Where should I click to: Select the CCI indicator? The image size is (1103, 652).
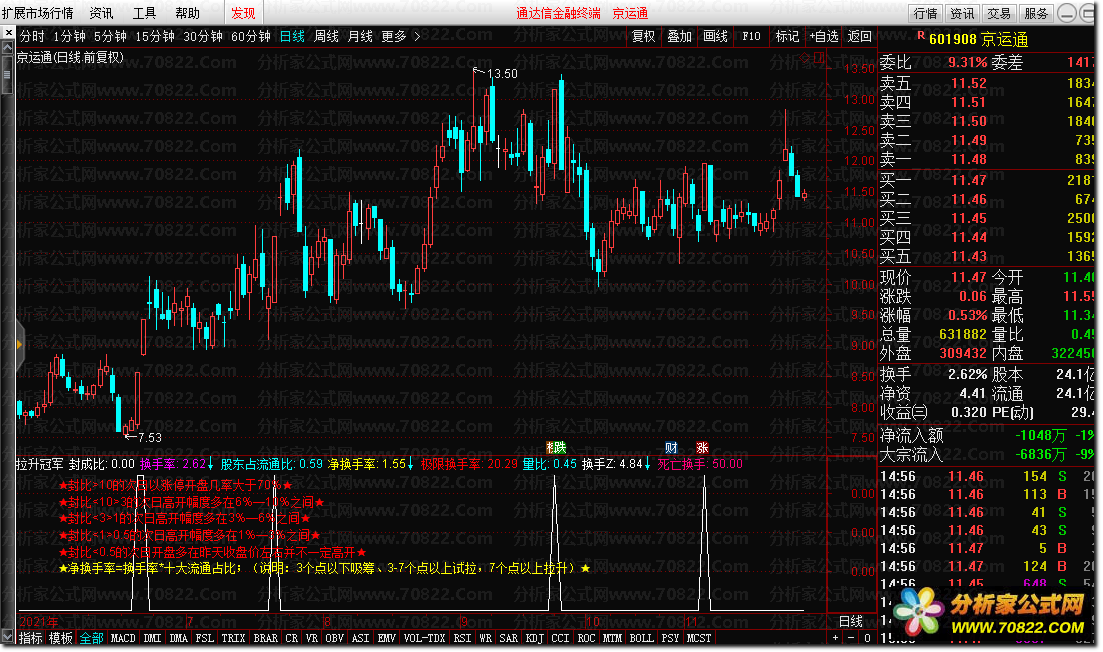tap(561, 638)
